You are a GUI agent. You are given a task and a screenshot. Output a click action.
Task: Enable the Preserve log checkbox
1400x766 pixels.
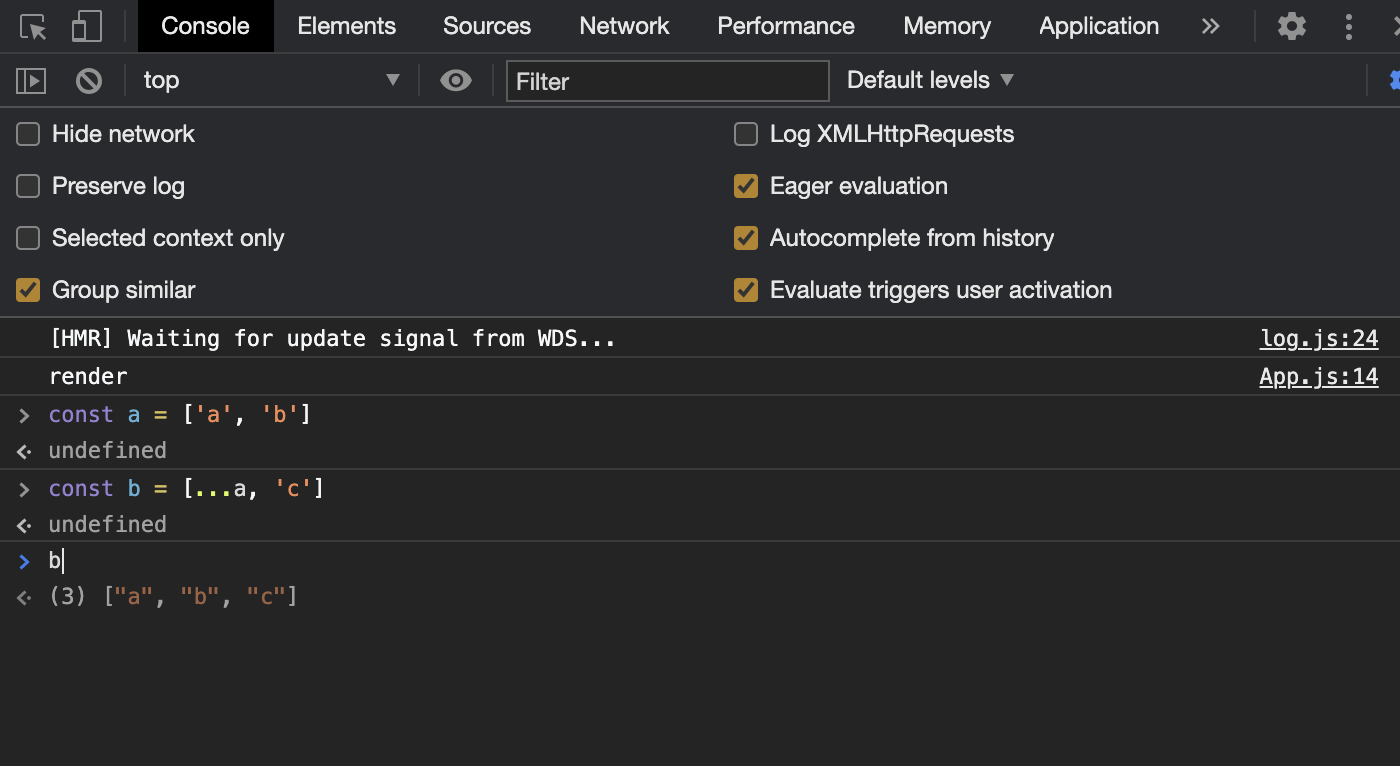tap(28, 186)
